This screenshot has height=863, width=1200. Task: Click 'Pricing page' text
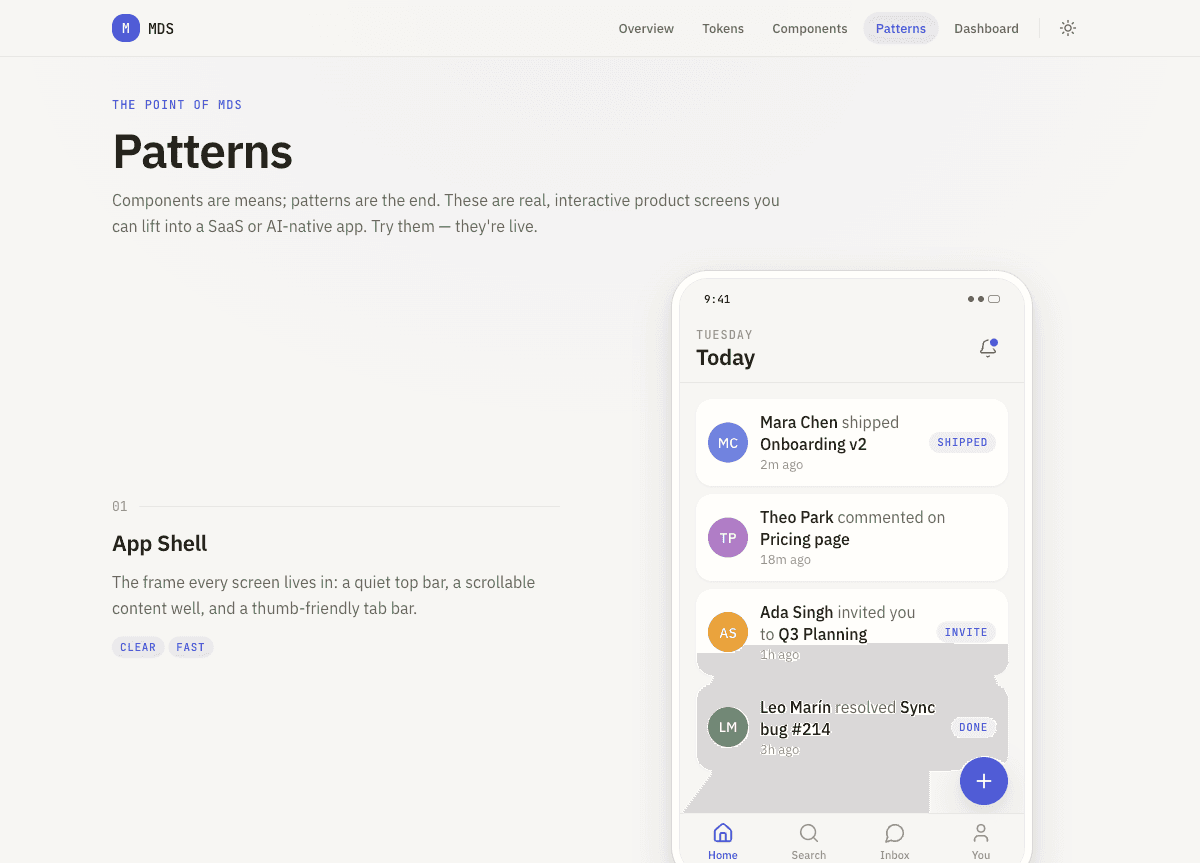[x=805, y=539]
